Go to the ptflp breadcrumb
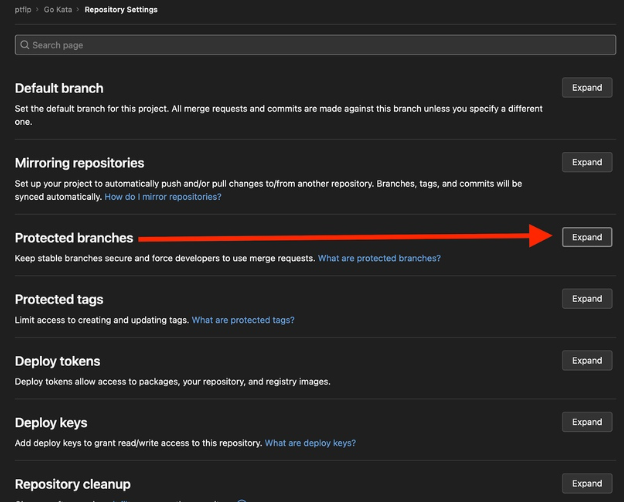 click(x=24, y=10)
